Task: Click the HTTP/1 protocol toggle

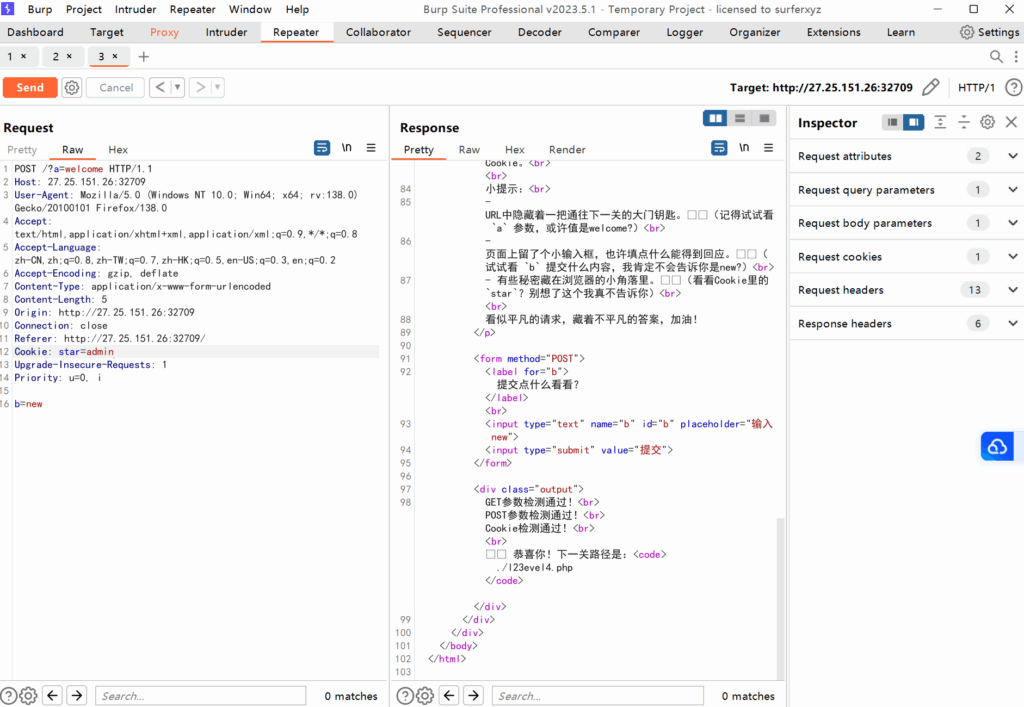Action: (976, 87)
